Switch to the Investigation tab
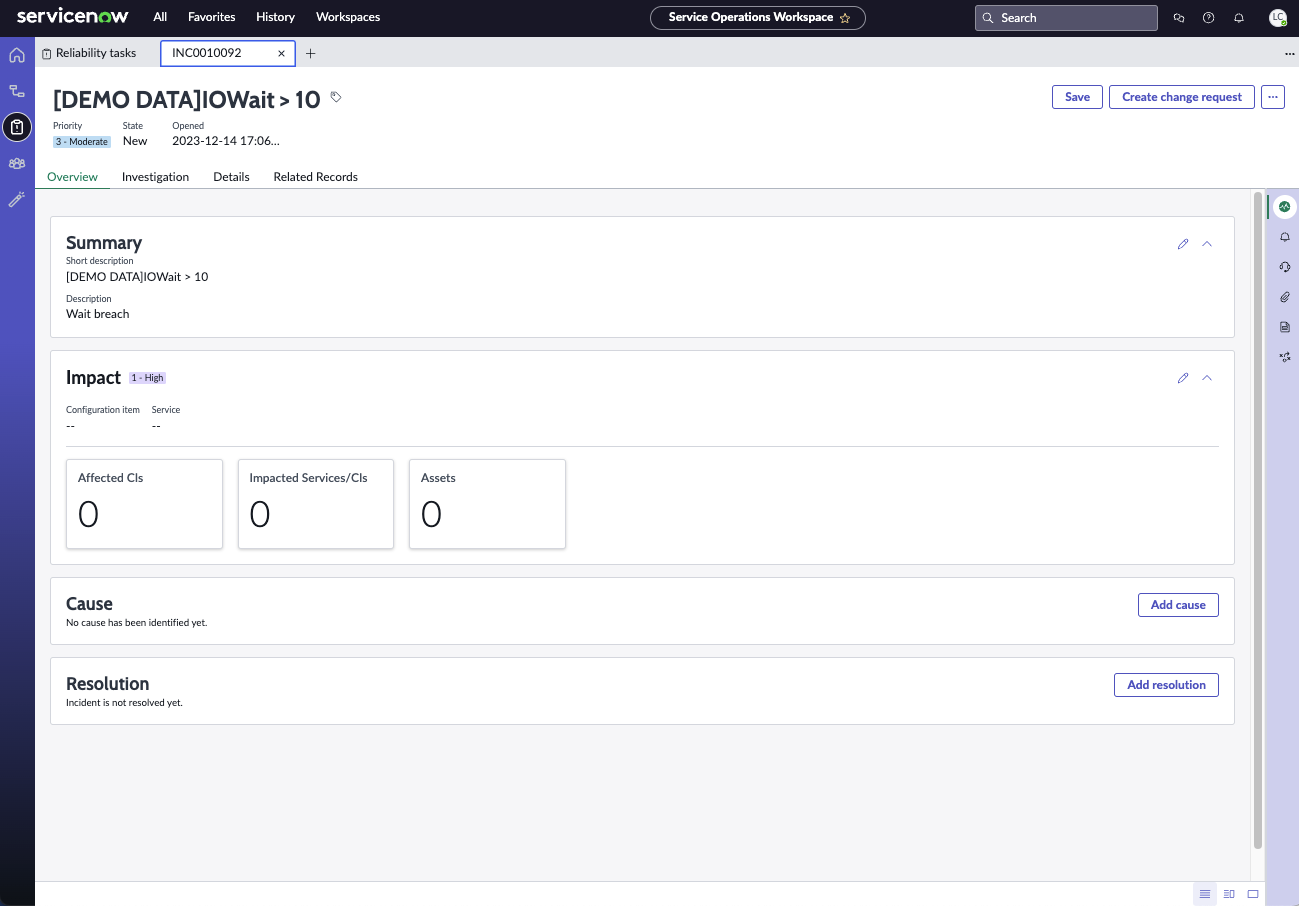 [x=155, y=177]
